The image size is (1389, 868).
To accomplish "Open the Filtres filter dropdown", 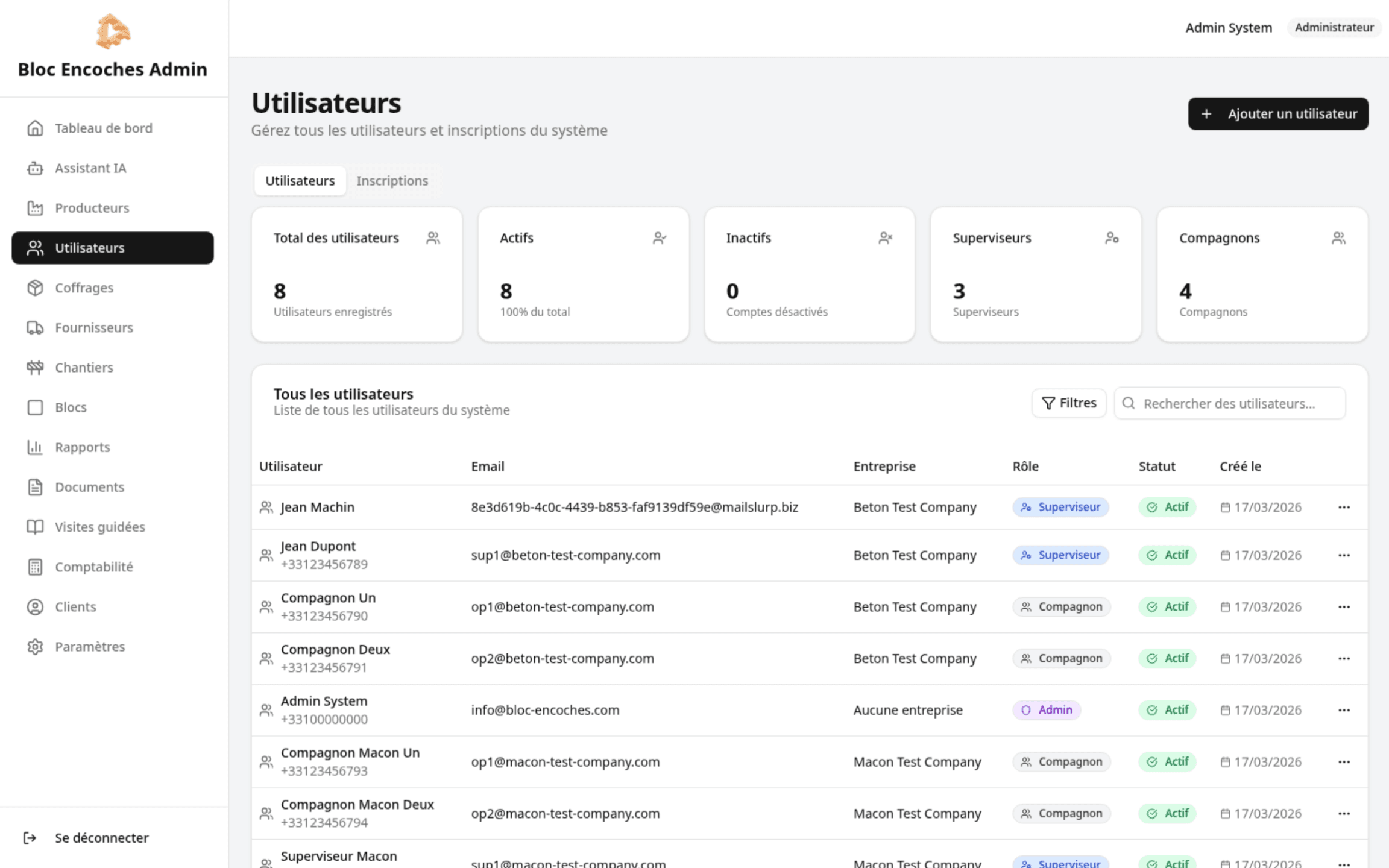I will [1069, 403].
